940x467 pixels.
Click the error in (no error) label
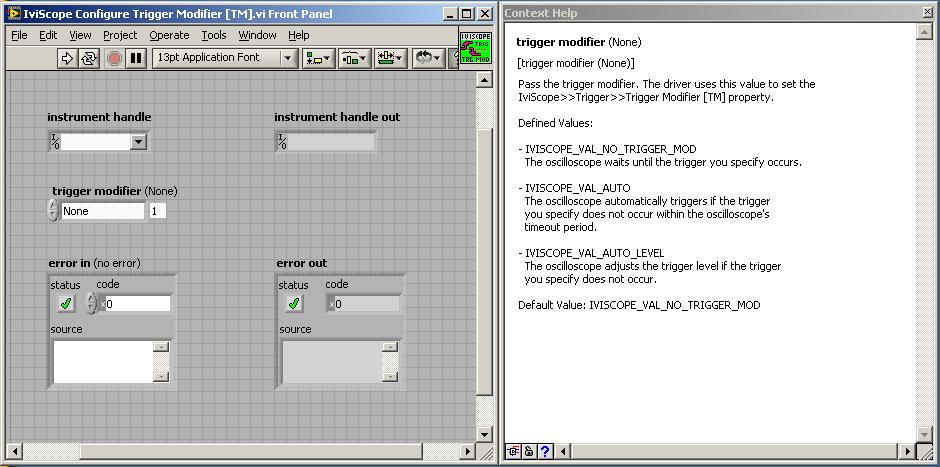[95, 263]
